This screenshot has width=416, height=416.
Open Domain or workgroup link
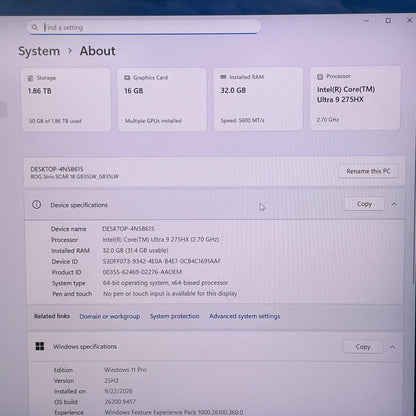point(110,316)
